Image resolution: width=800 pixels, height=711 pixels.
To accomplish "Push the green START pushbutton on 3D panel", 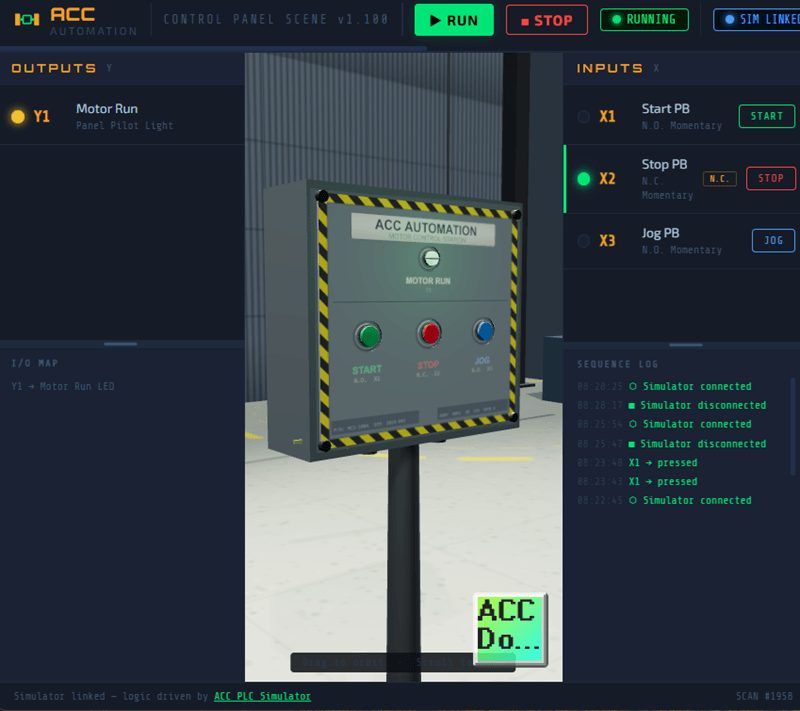I will 369,335.
